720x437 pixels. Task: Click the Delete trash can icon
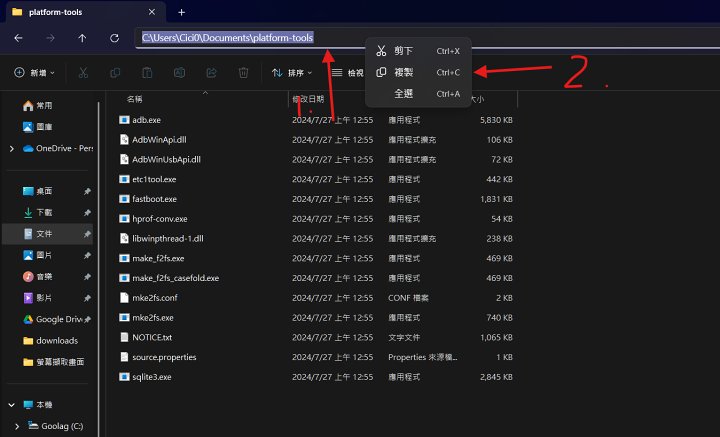[243, 73]
